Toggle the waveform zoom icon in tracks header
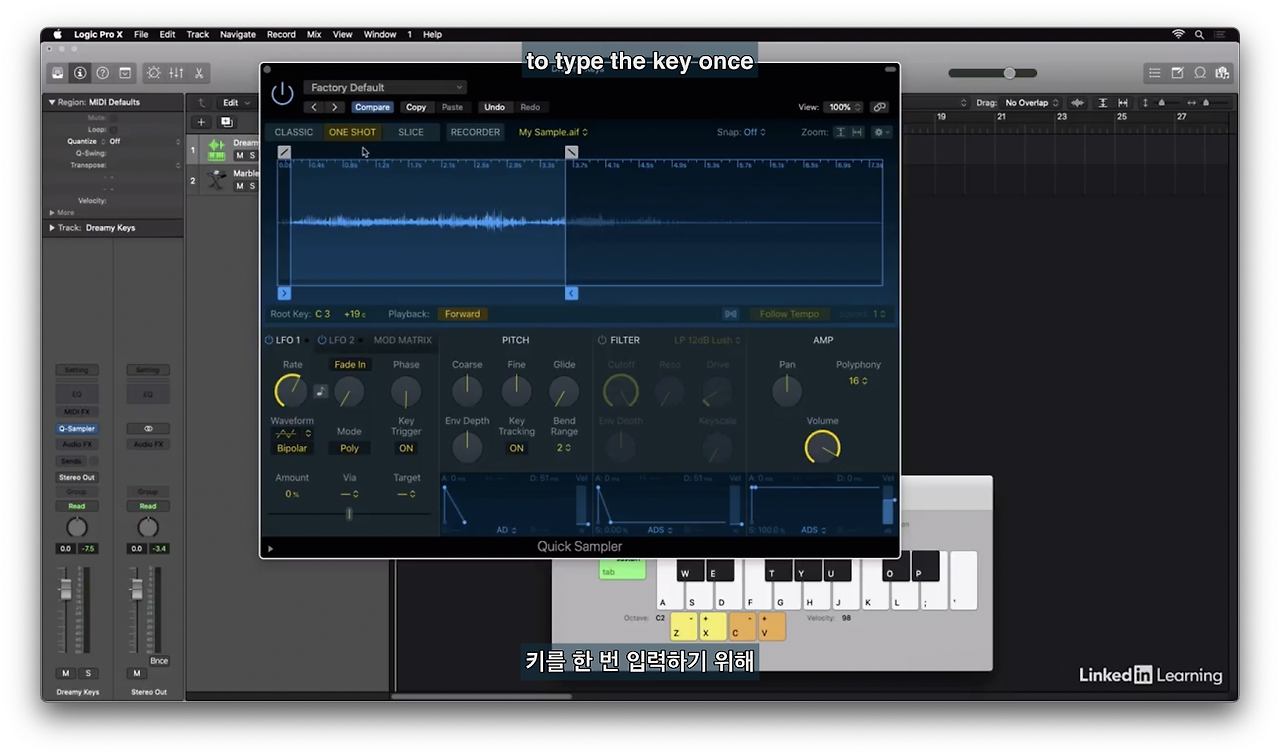This screenshot has width=1280, height=756. coord(1077,103)
